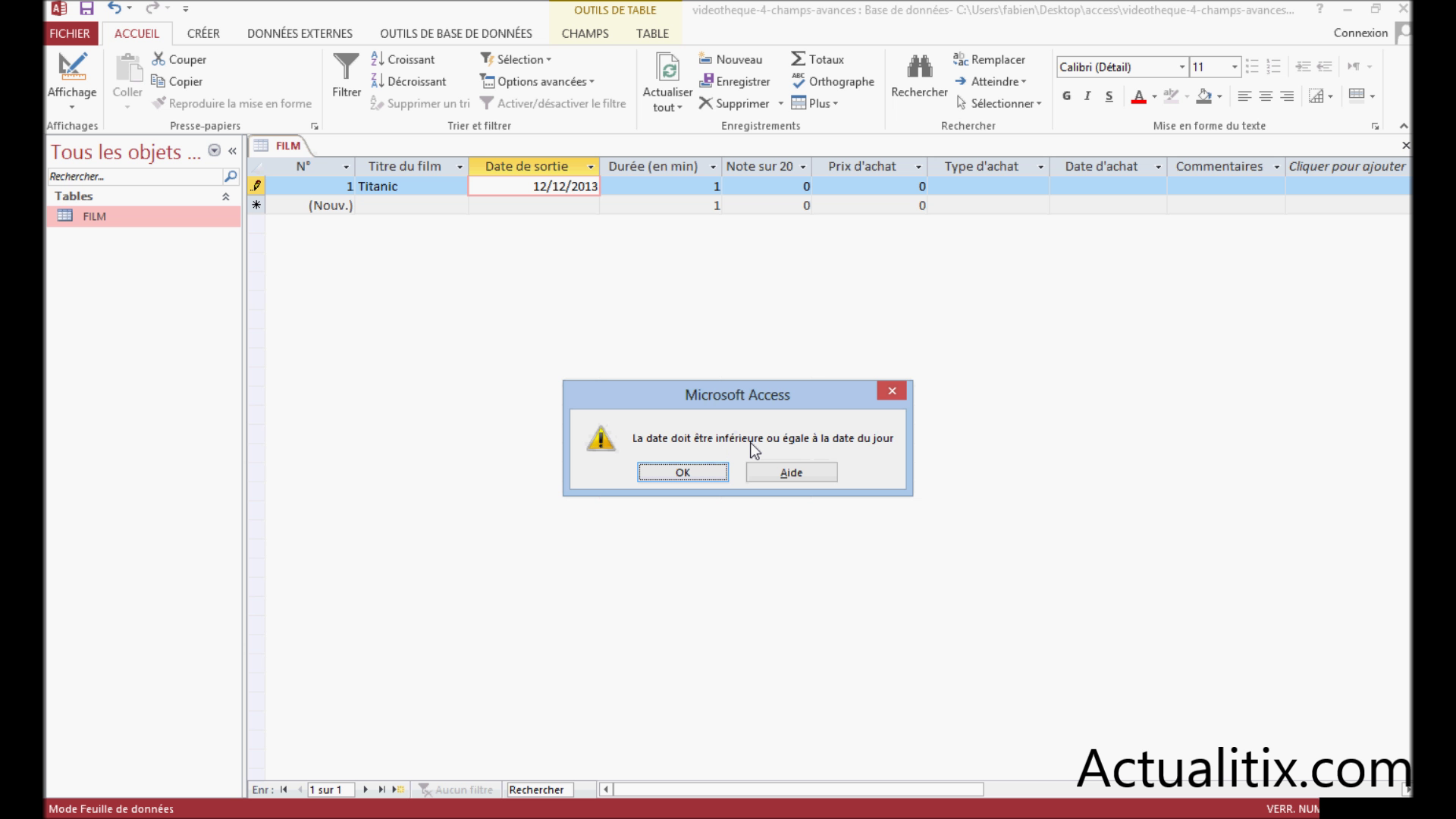This screenshot has width=1456, height=819.
Task: Go to first record navigation arrow
Action: point(284,789)
